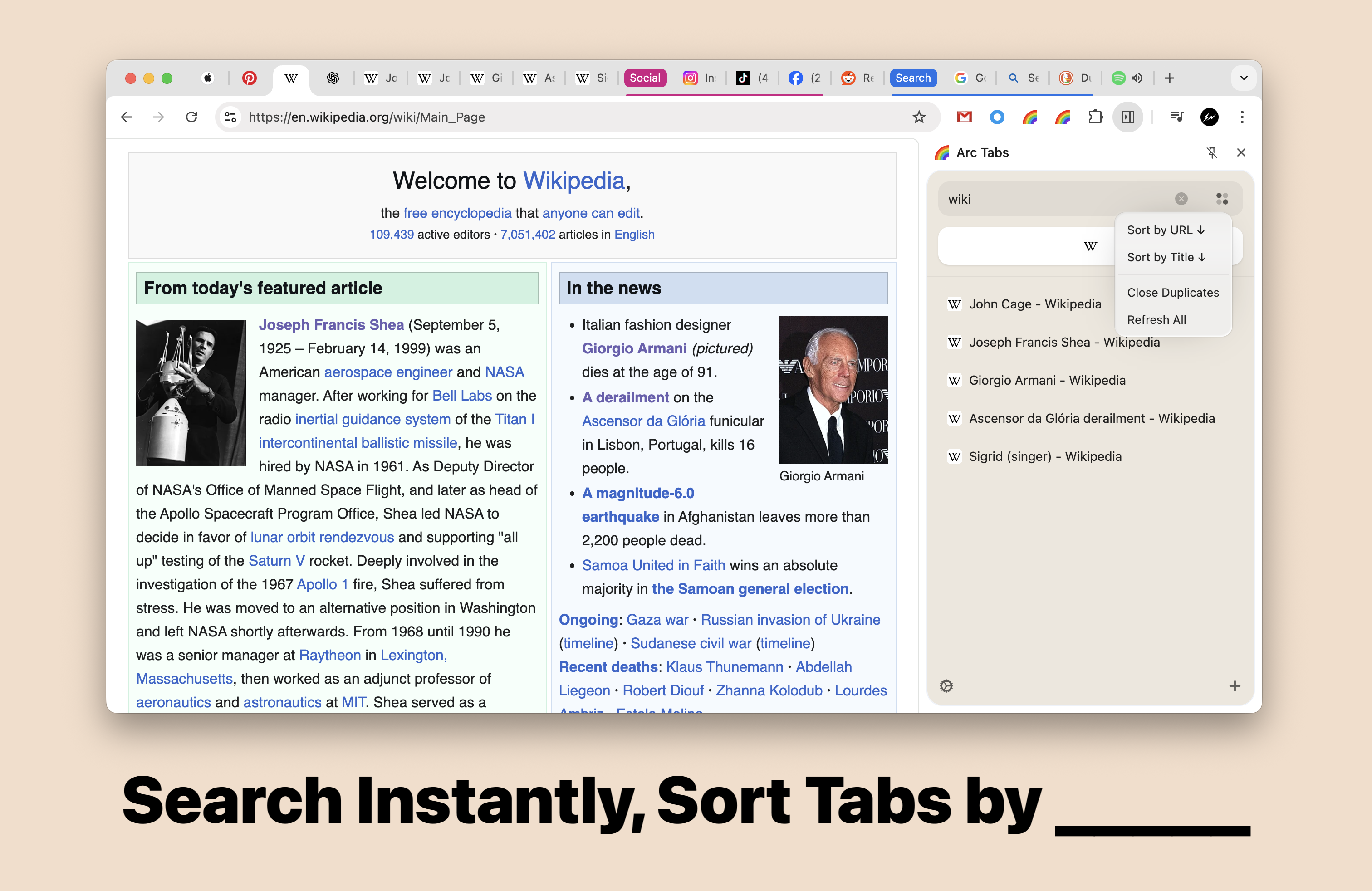Select Refresh All option

[1172, 320]
